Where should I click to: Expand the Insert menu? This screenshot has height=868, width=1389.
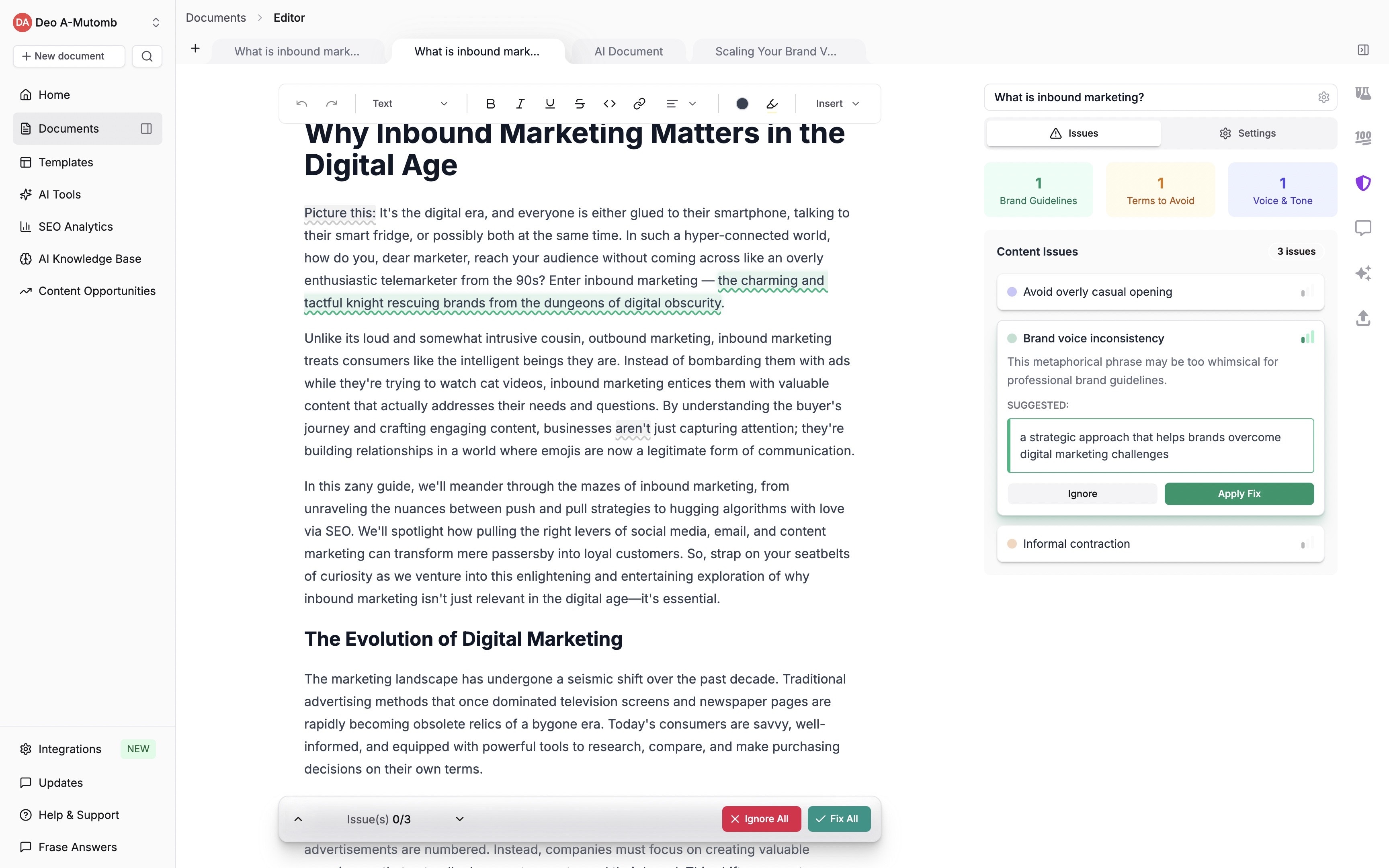pos(836,103)
